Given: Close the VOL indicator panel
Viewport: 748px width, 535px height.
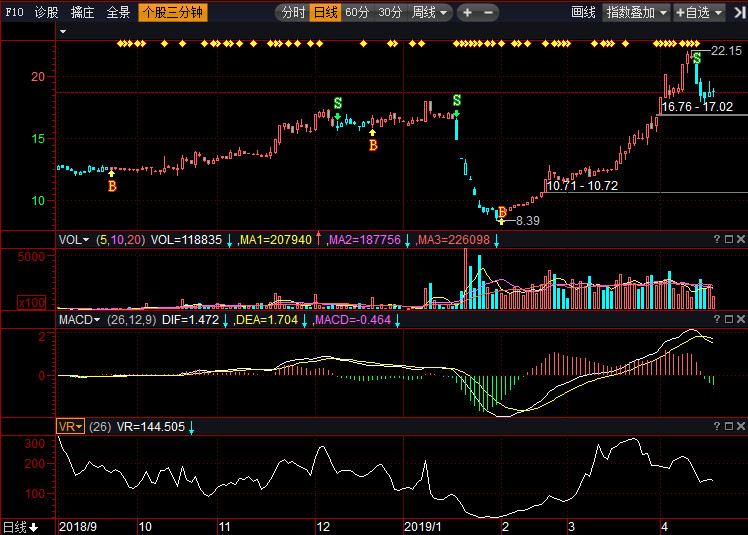Looking at the screenshot, I should point(740,240).
